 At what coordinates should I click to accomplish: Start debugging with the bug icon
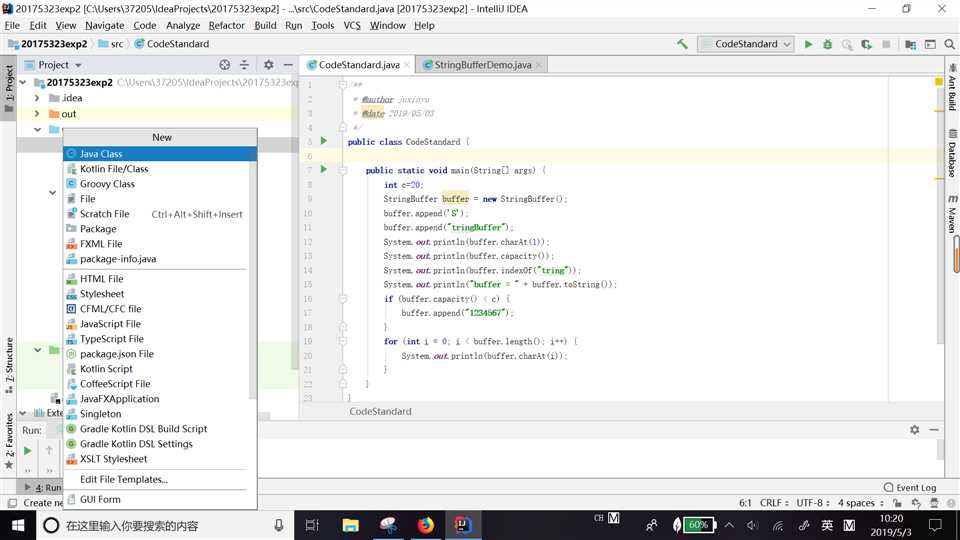(828, 44)
